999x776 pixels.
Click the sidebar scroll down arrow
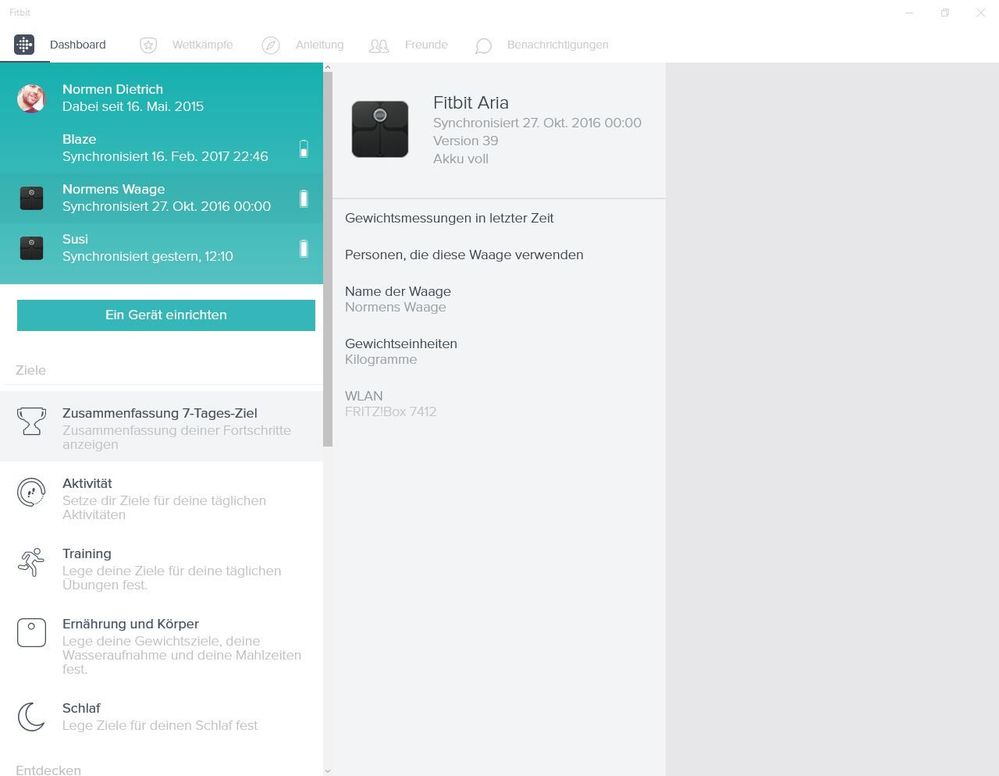tap(327, 771)
